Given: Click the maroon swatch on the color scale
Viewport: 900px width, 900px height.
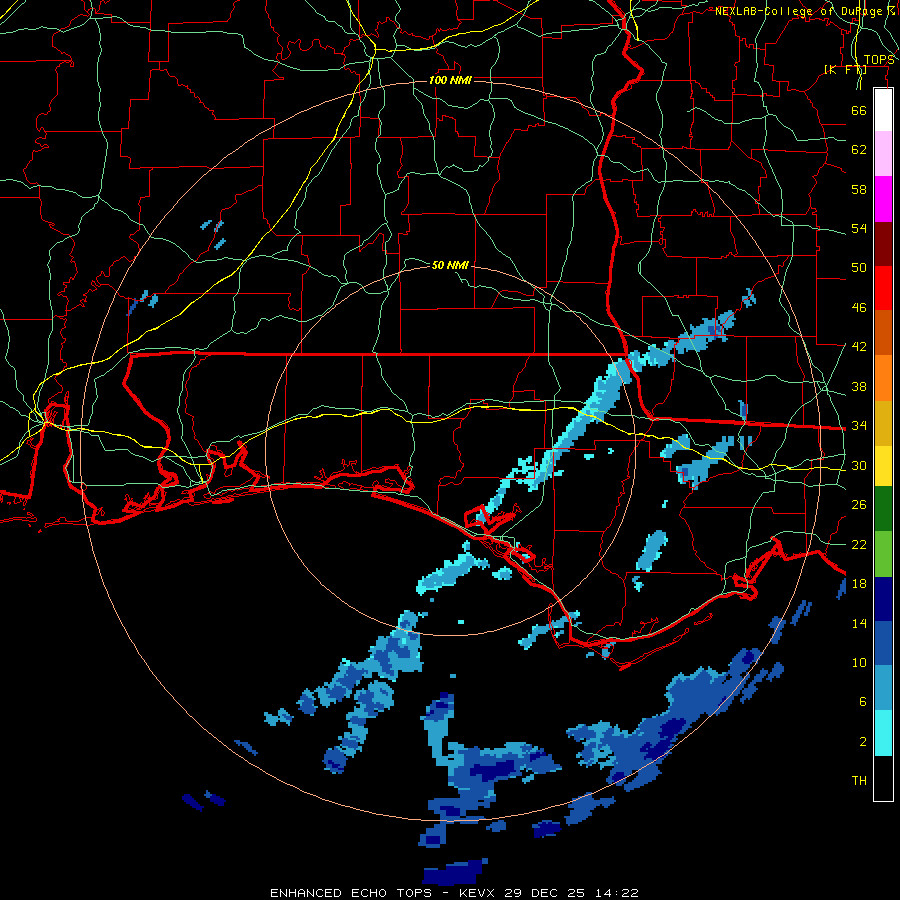Looking at the screenshot, I should (883, 243).
